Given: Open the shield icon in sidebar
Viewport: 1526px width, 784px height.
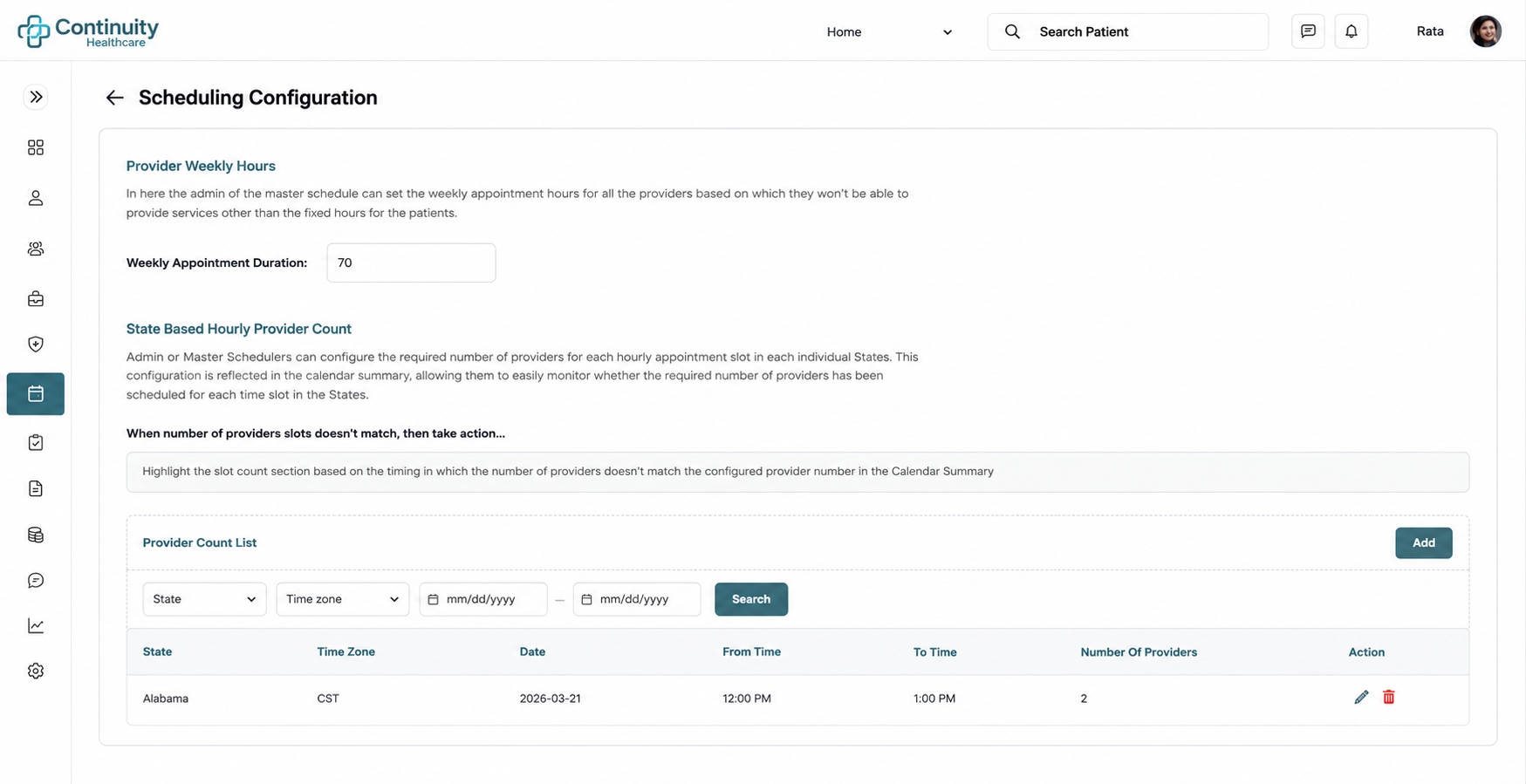Looking at the screenshot, I should point(36,344).
